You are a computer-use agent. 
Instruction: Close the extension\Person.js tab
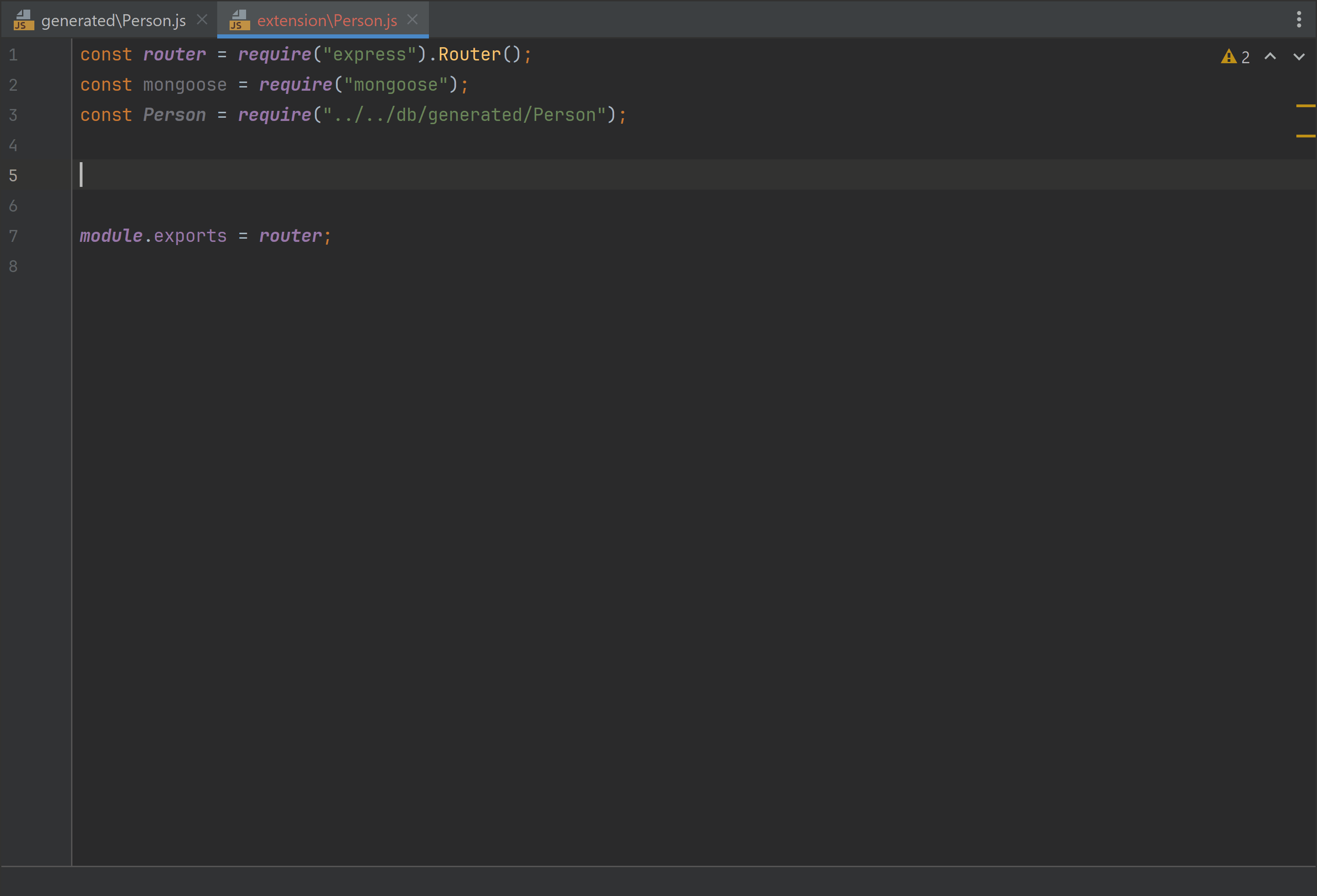tap(412, 20)
